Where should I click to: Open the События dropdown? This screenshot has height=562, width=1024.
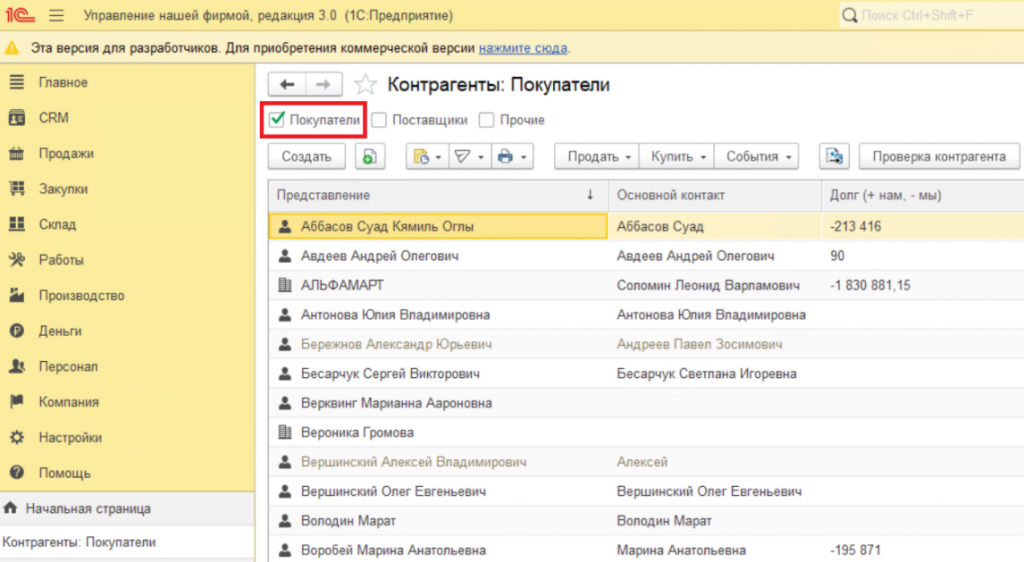click(x=757, y=157)
